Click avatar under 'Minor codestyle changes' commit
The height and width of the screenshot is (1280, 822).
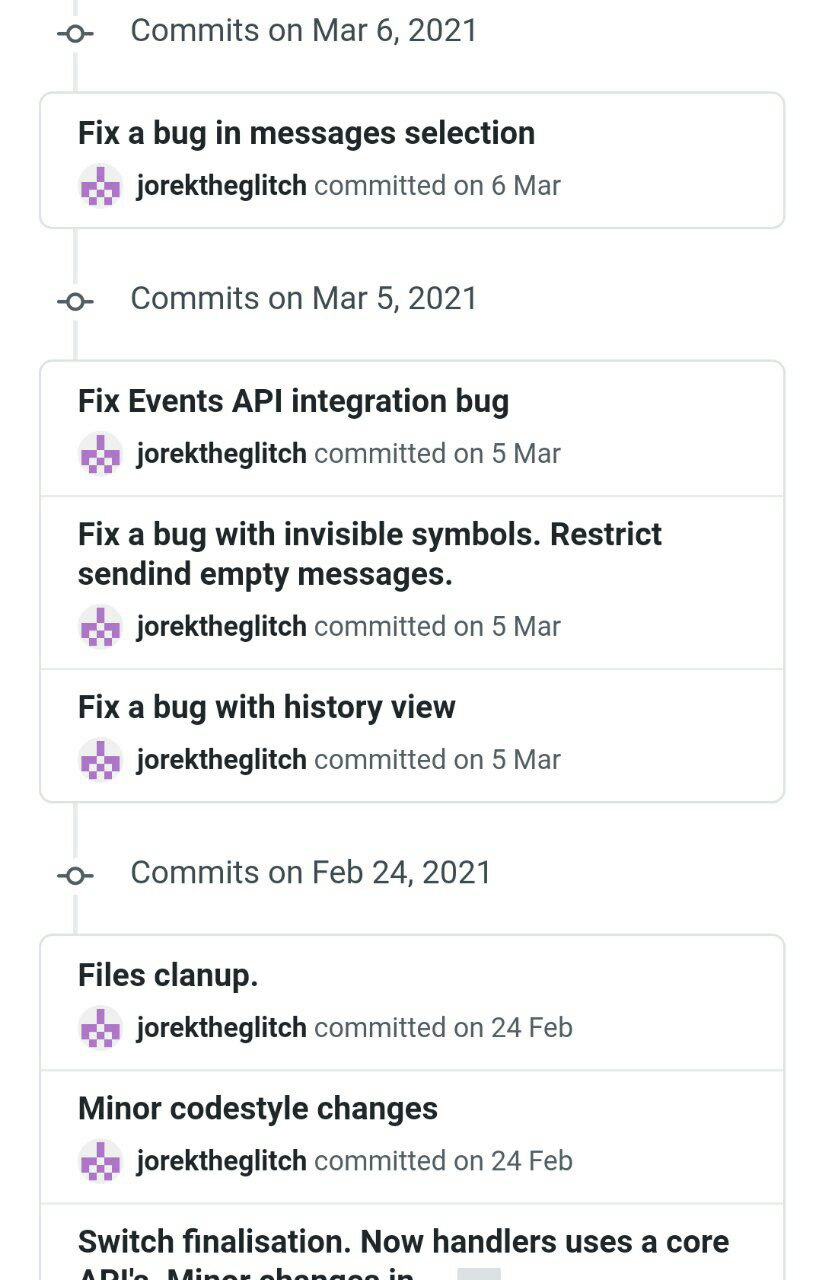tap(100, 1161)
